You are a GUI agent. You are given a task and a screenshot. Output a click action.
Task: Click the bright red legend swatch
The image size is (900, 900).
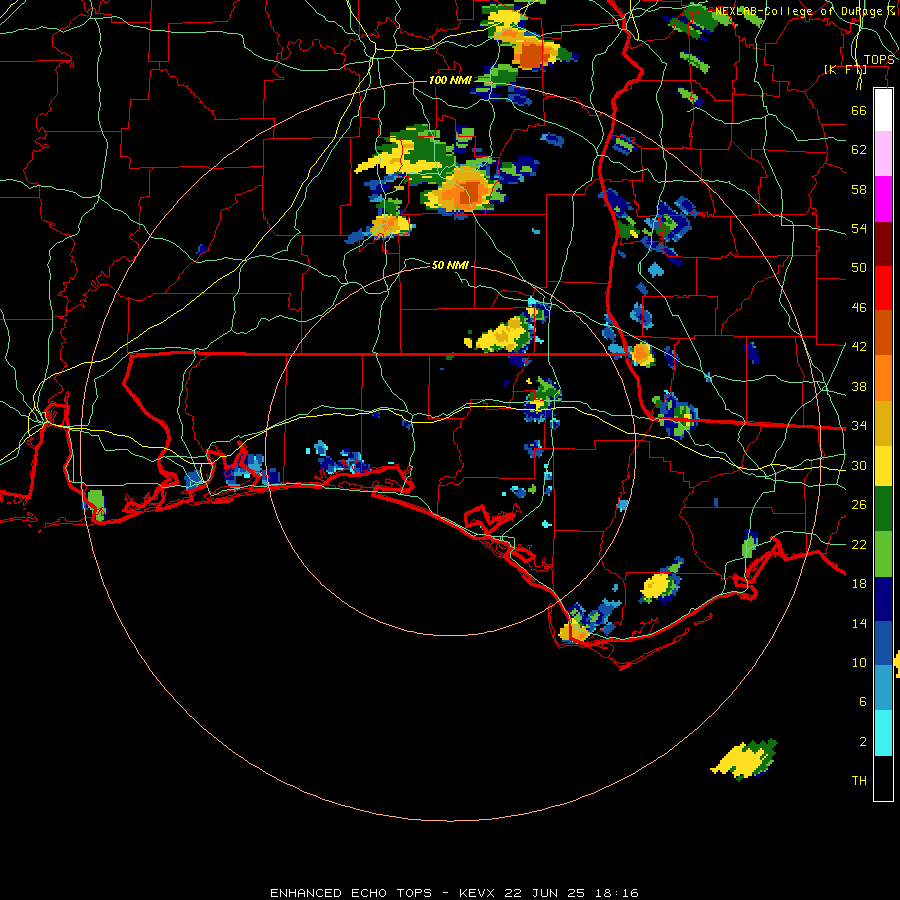(x=883, y=288)
